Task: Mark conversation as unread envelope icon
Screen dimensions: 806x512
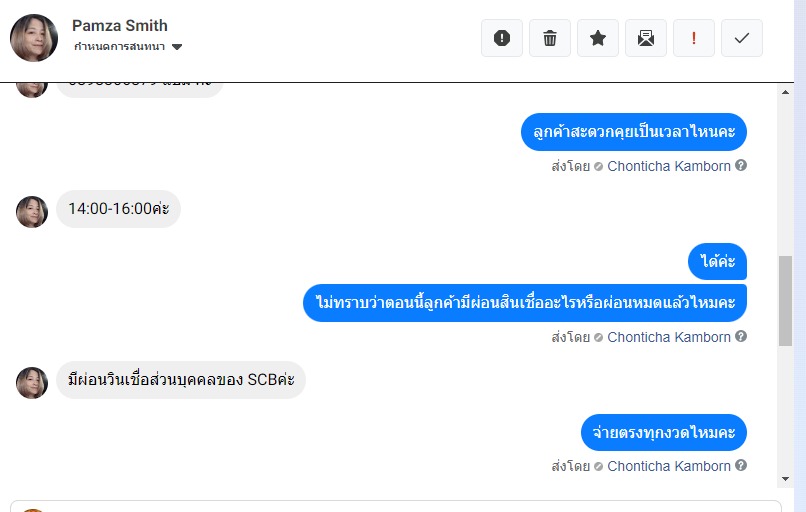Action: pyautogui.click(x=646, y=38)
